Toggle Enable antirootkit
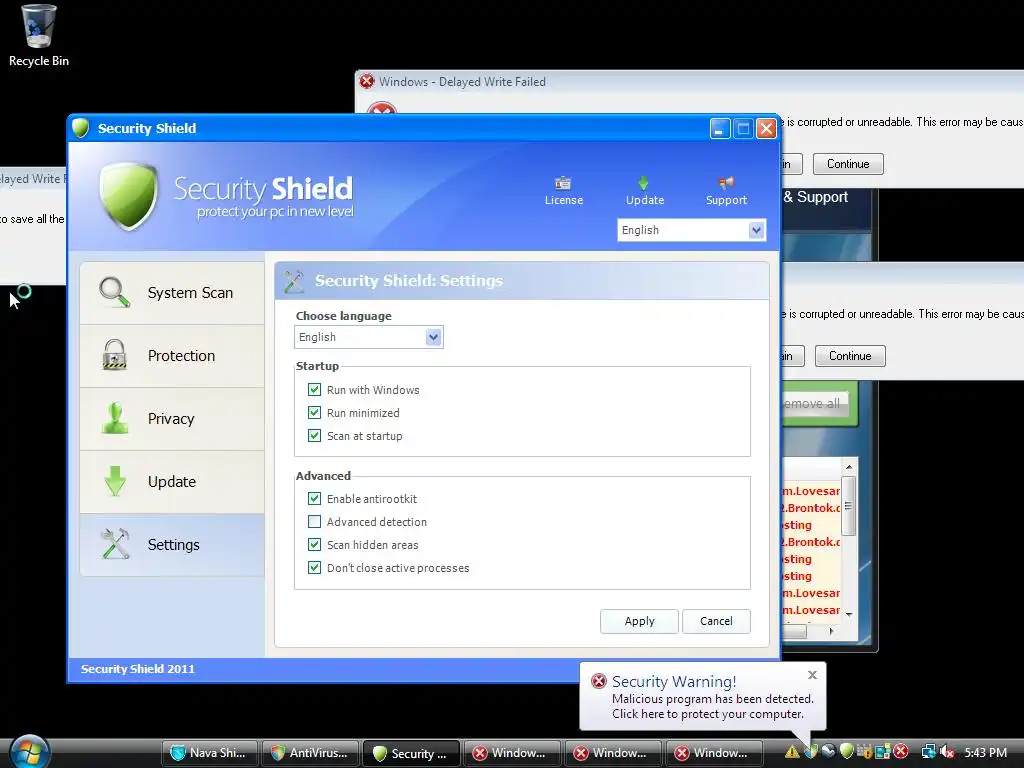The height and width of the screenshot is (768, 1024). [314, 499]
